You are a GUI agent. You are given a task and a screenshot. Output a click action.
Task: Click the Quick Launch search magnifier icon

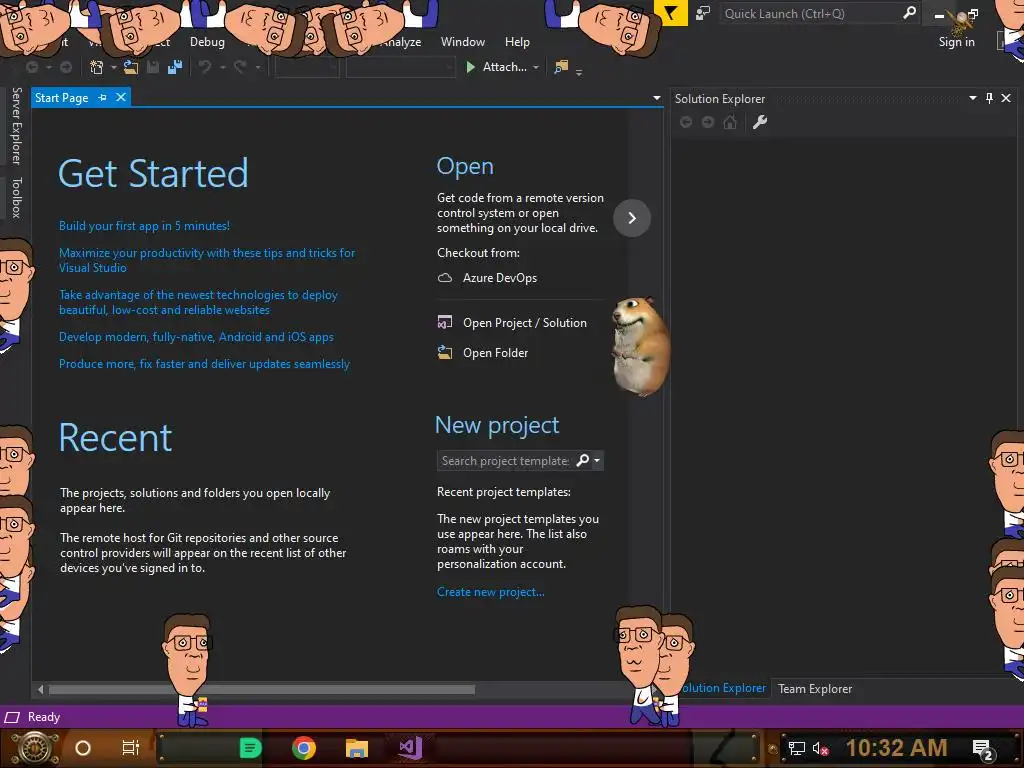point(909,12)
